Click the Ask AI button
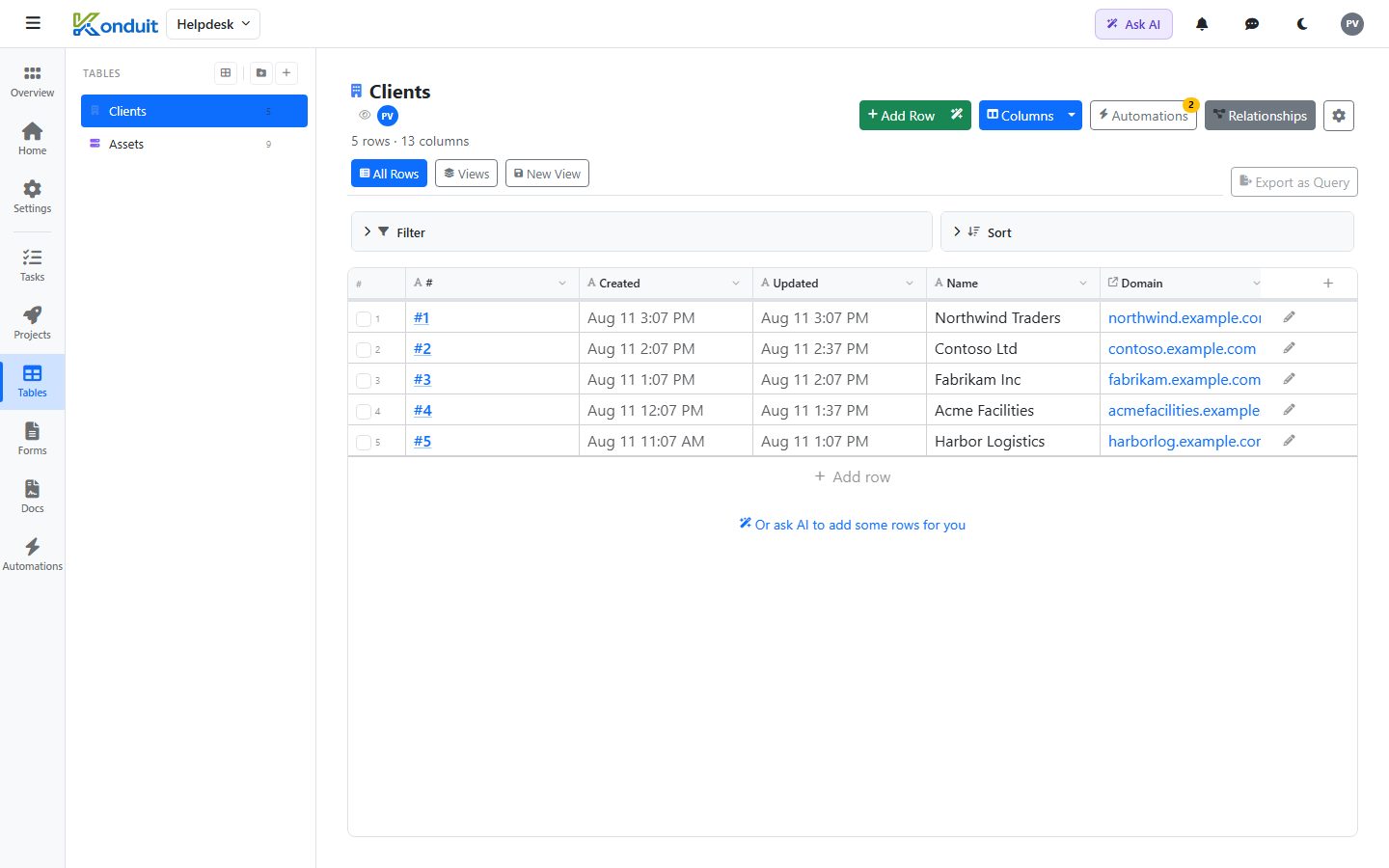1389x868 pixels. (1133, 24)
